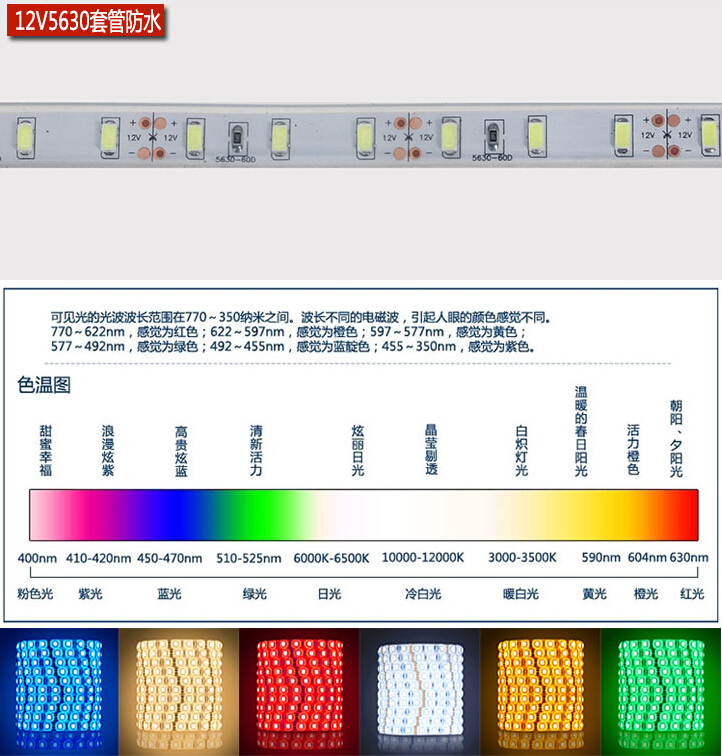Click the "暖白光" label under the scale

click(x=521, y=594)
